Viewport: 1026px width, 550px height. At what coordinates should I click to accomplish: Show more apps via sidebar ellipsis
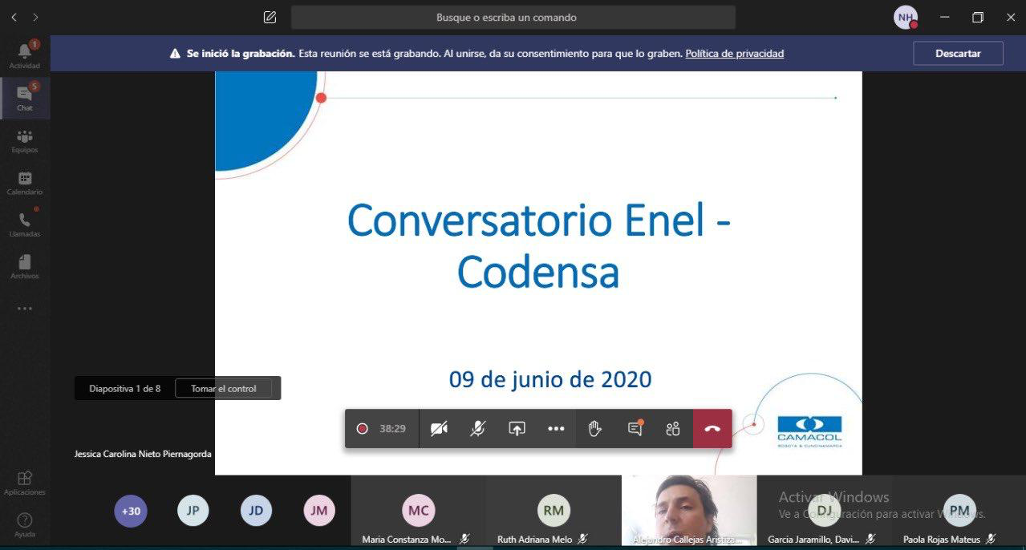click(x=25, y=309)
